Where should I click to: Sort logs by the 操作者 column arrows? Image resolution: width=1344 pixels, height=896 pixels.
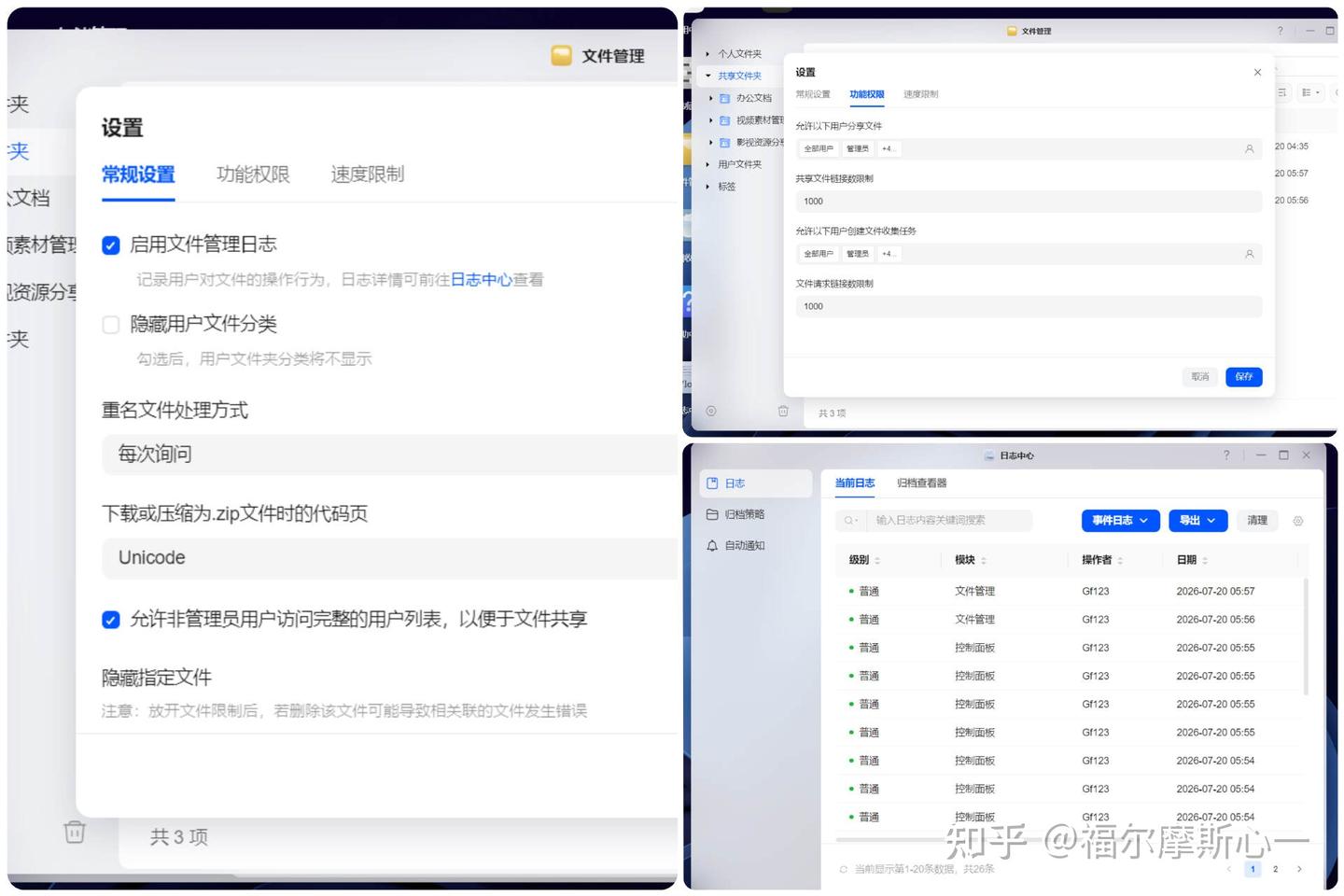coord(1120,560)
